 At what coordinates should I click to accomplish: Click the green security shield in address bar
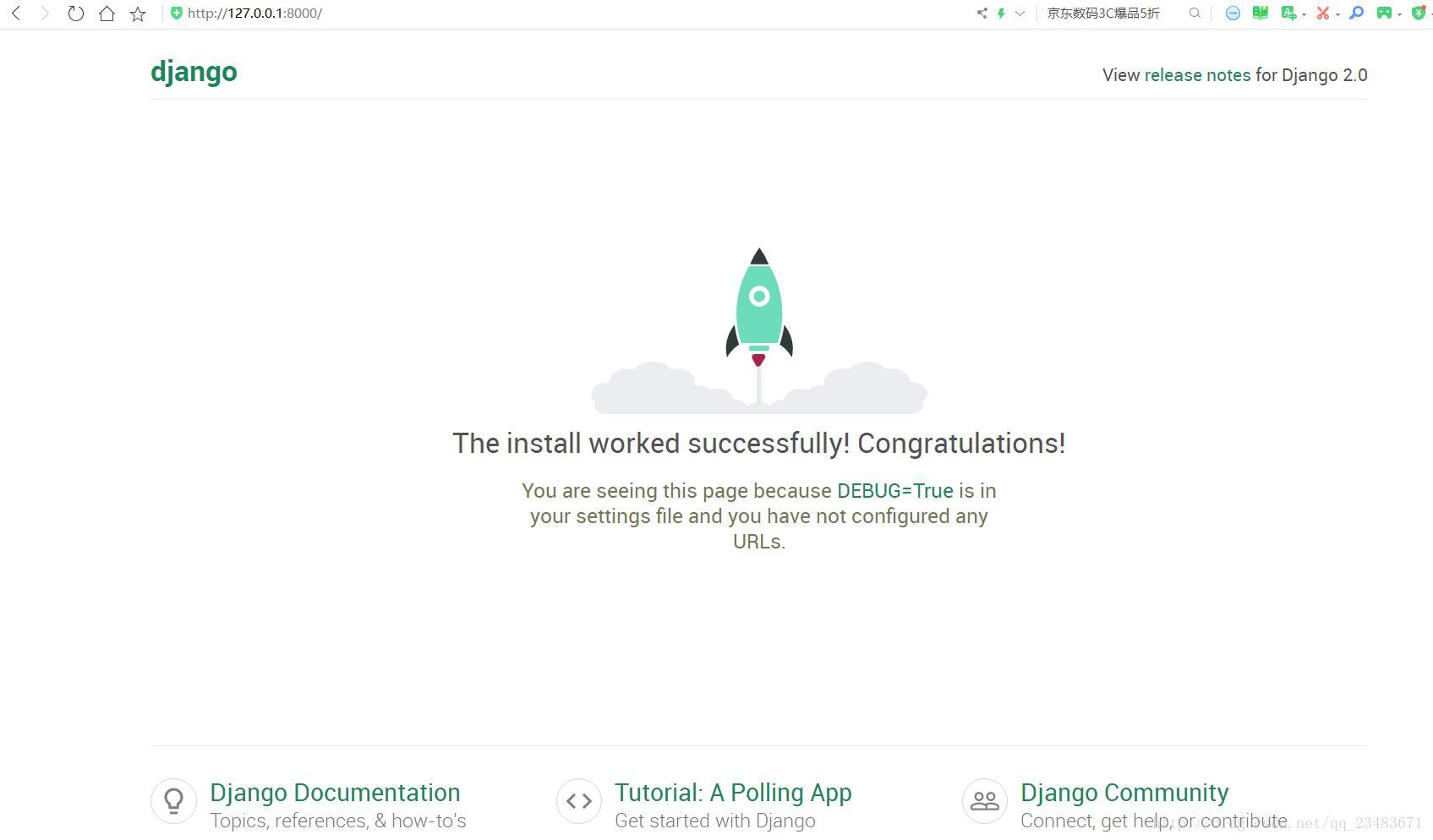coord(176,13)
